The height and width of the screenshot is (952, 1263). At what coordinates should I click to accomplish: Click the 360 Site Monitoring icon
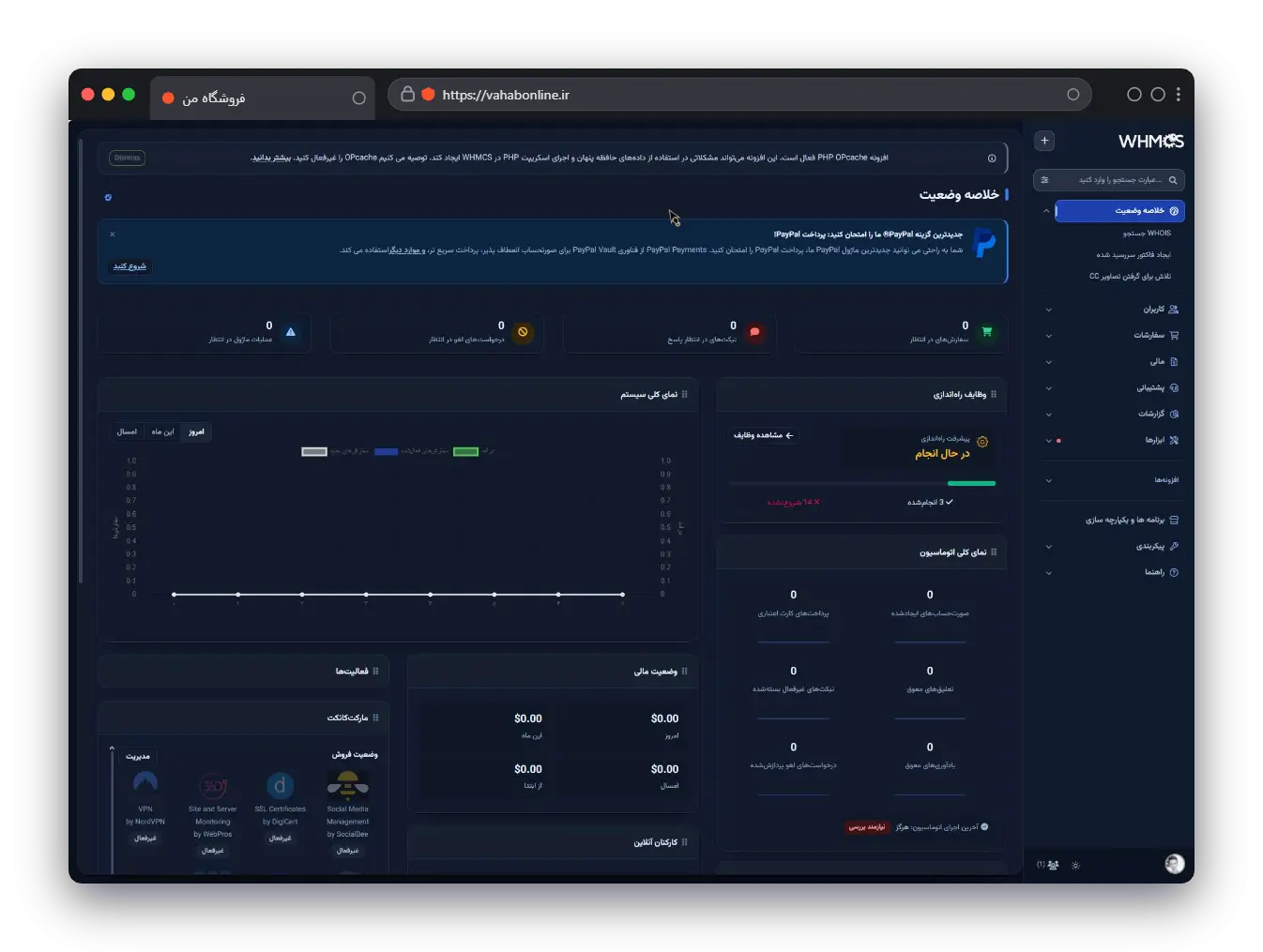pos(213,786)
